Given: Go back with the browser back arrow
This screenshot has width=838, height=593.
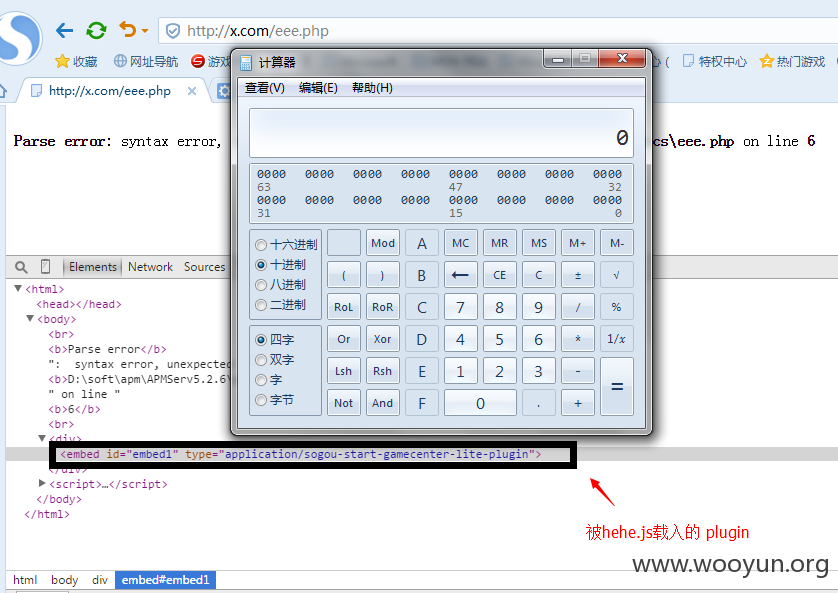Looking at the screenshot, I should [65, 30].
